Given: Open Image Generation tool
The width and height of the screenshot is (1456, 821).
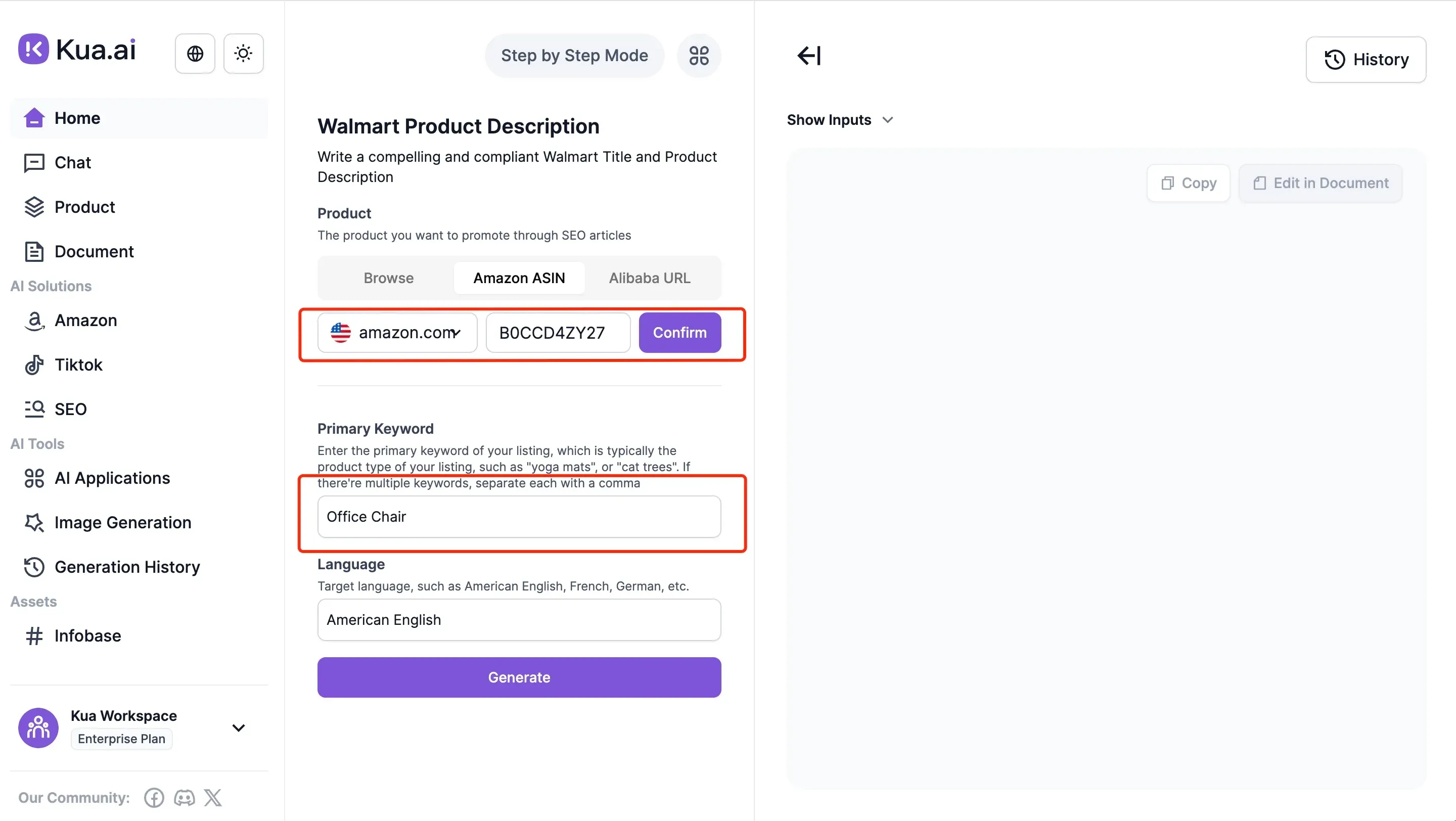Looking at the screenshot, I should [x=139, y=523].
